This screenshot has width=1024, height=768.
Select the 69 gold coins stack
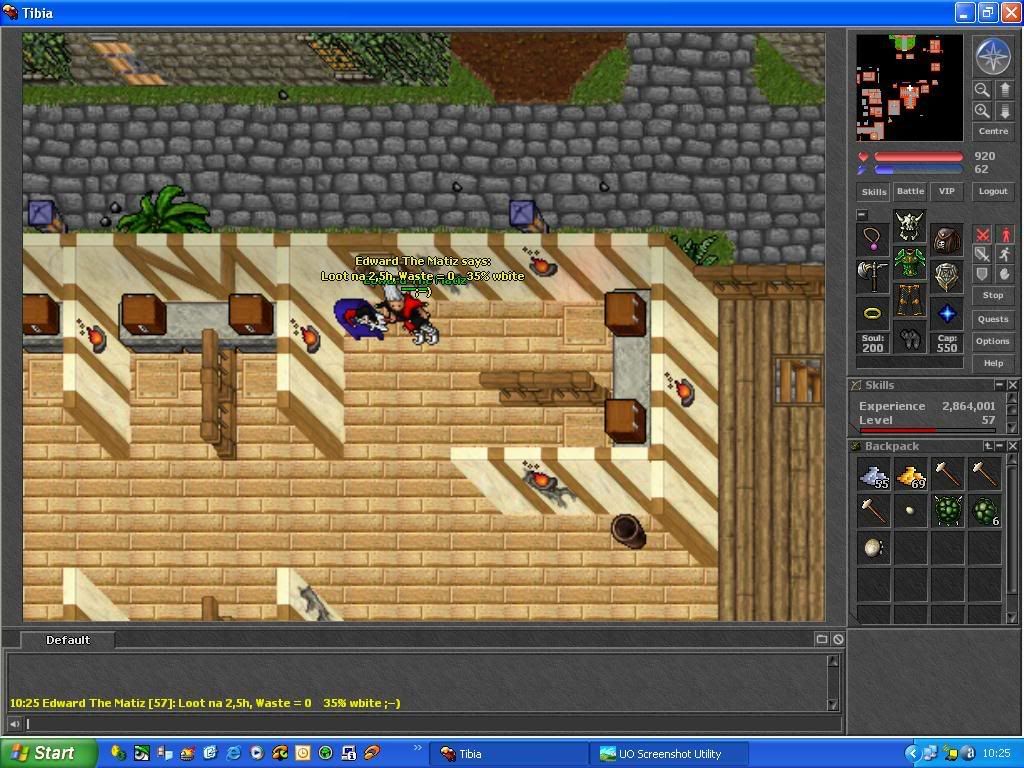910,475
